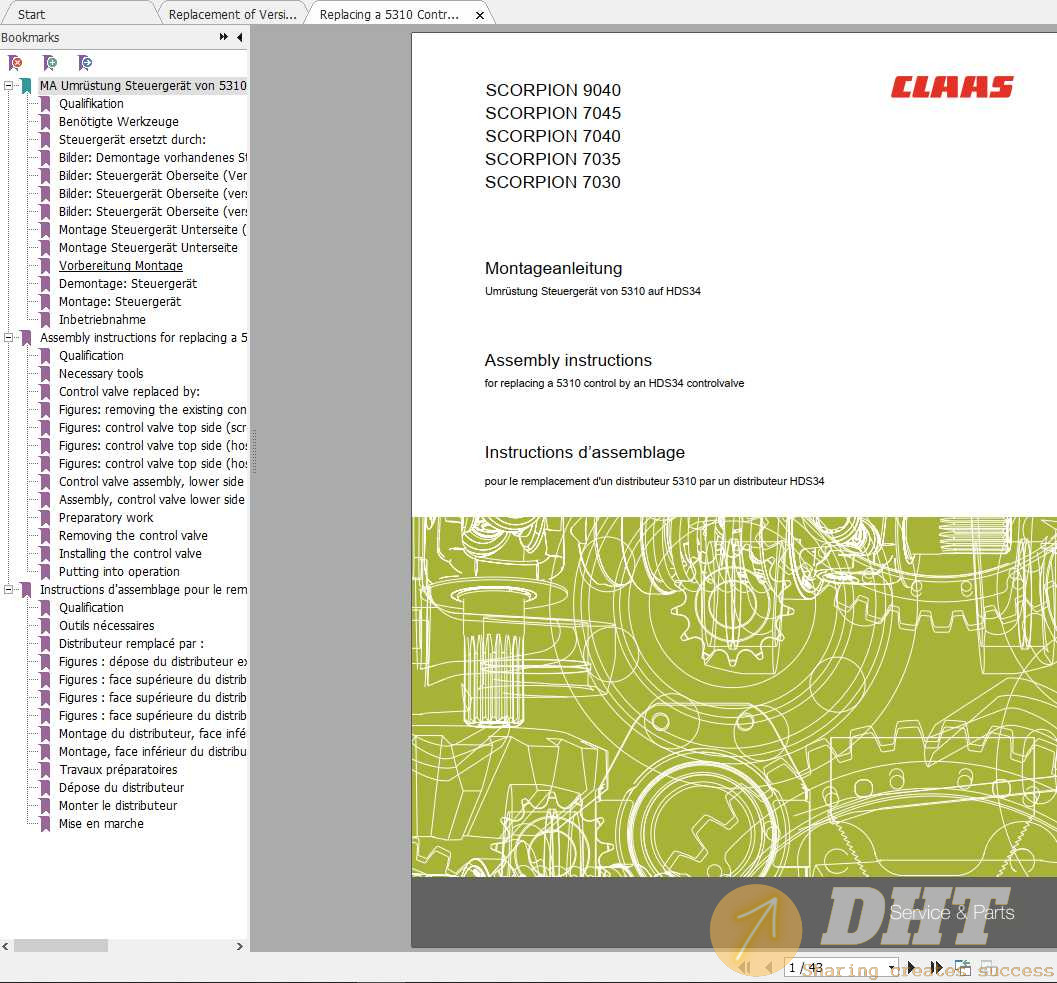Collapse the Bookmarks panel with the left arrow

pos(240,37)
